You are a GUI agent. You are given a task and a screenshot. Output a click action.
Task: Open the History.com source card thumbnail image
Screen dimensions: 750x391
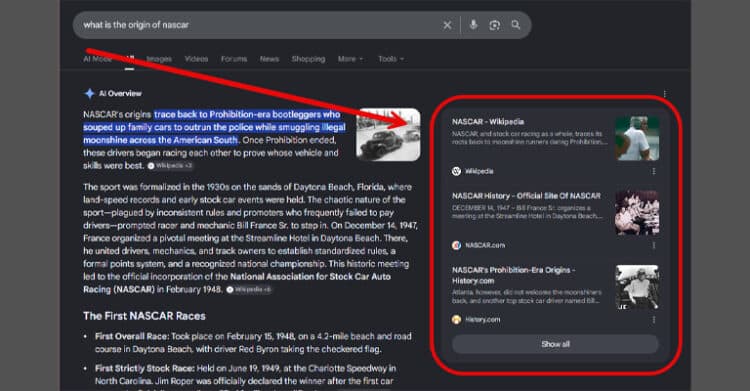[637, 287]
